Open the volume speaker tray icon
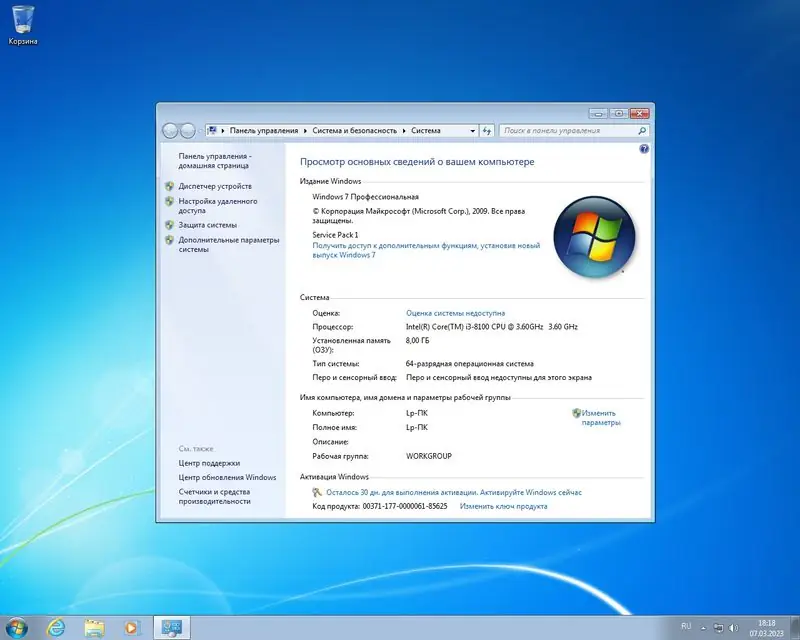Image resolution: width=800 pixels, height=640 pixels. tap(734, 628)
